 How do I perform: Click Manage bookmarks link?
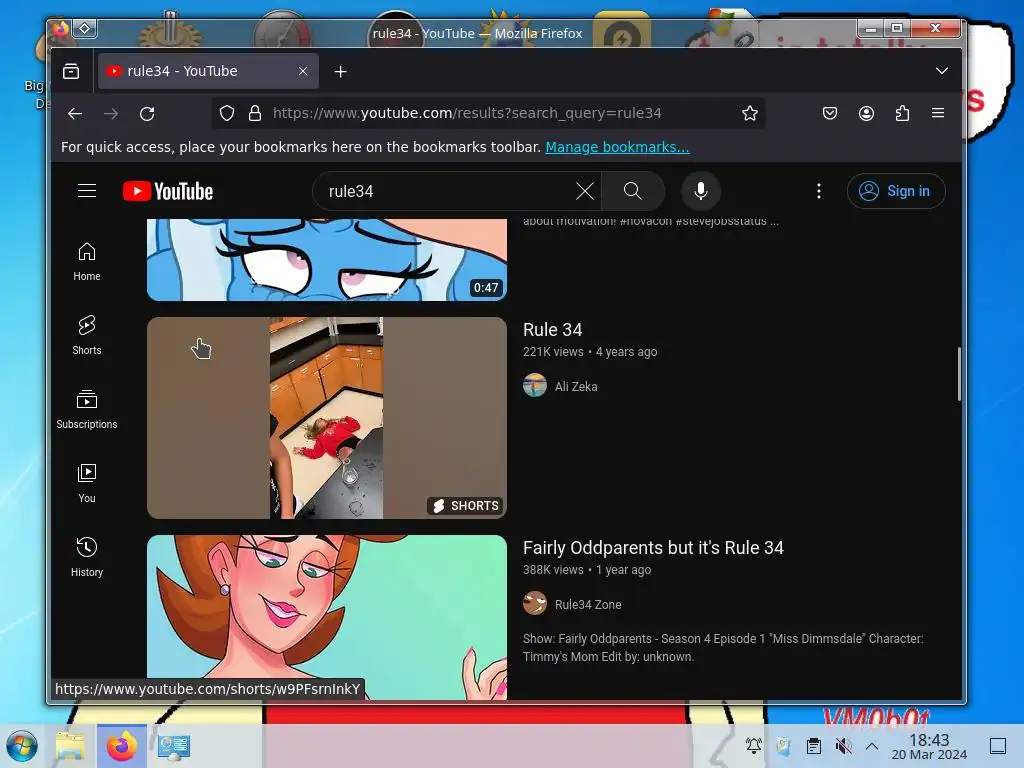(617, 147)
